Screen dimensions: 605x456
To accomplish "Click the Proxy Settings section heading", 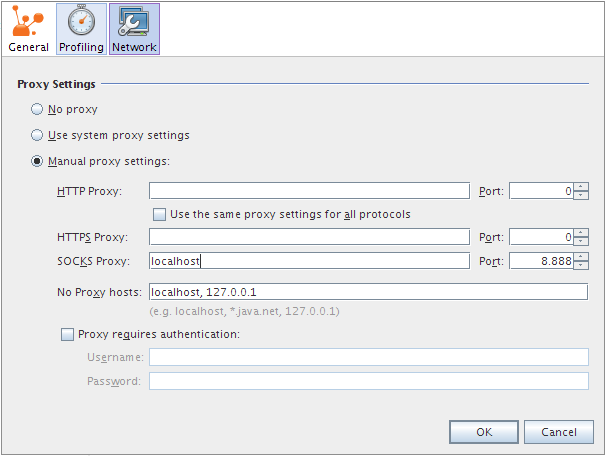I will (x=56, y=84).
